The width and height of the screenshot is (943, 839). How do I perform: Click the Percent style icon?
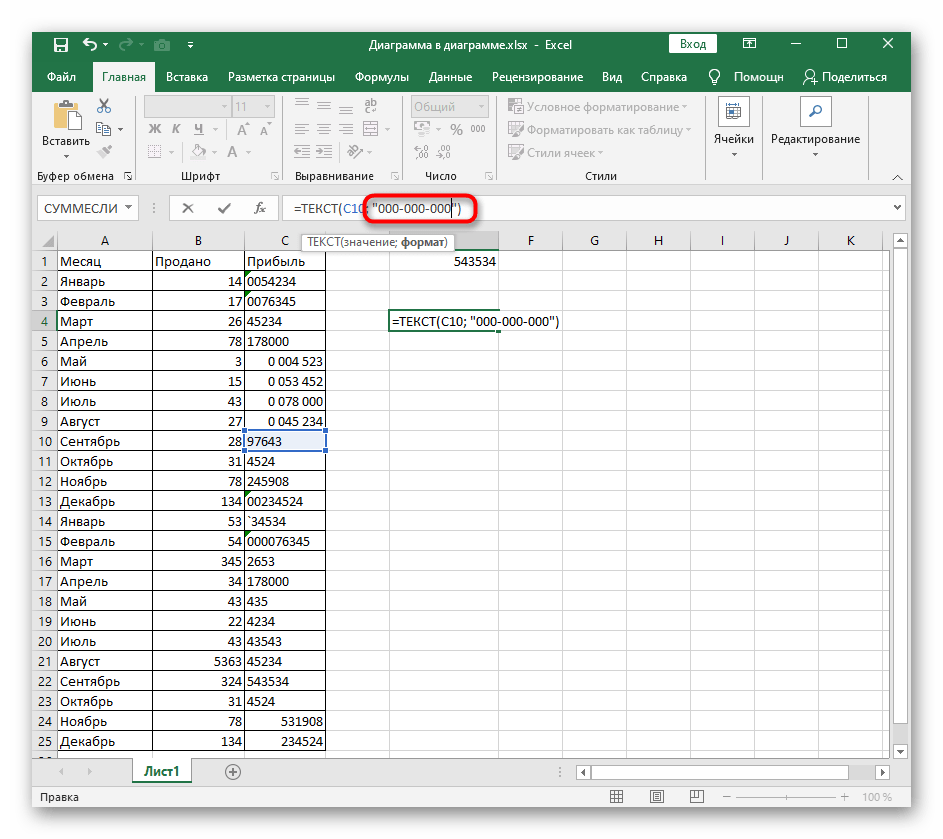(456, 129)
